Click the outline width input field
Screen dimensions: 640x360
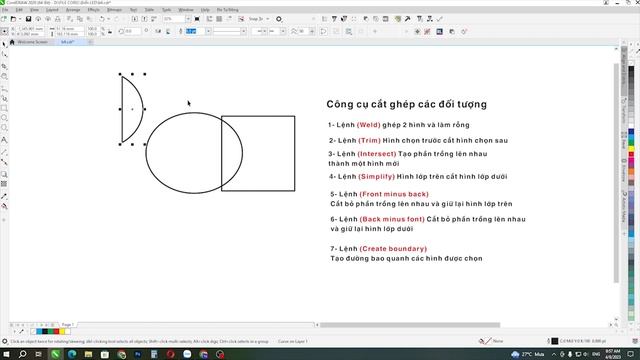coord(195,31)
